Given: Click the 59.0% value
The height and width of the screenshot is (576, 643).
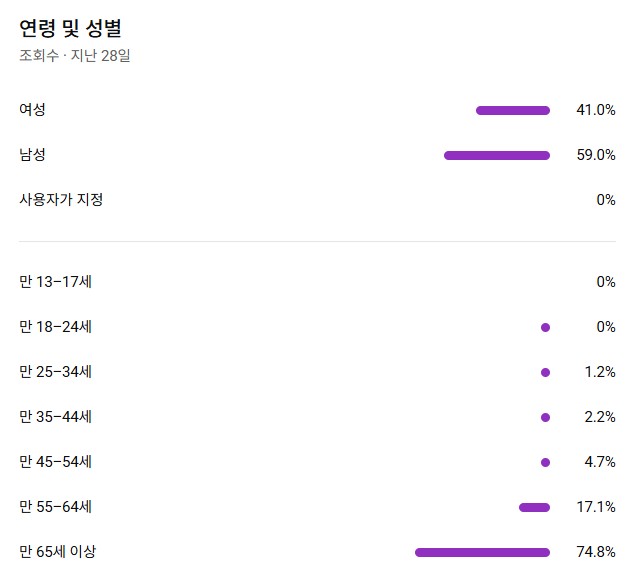Looking at the screenshot, I should click(x=596, y=155).
